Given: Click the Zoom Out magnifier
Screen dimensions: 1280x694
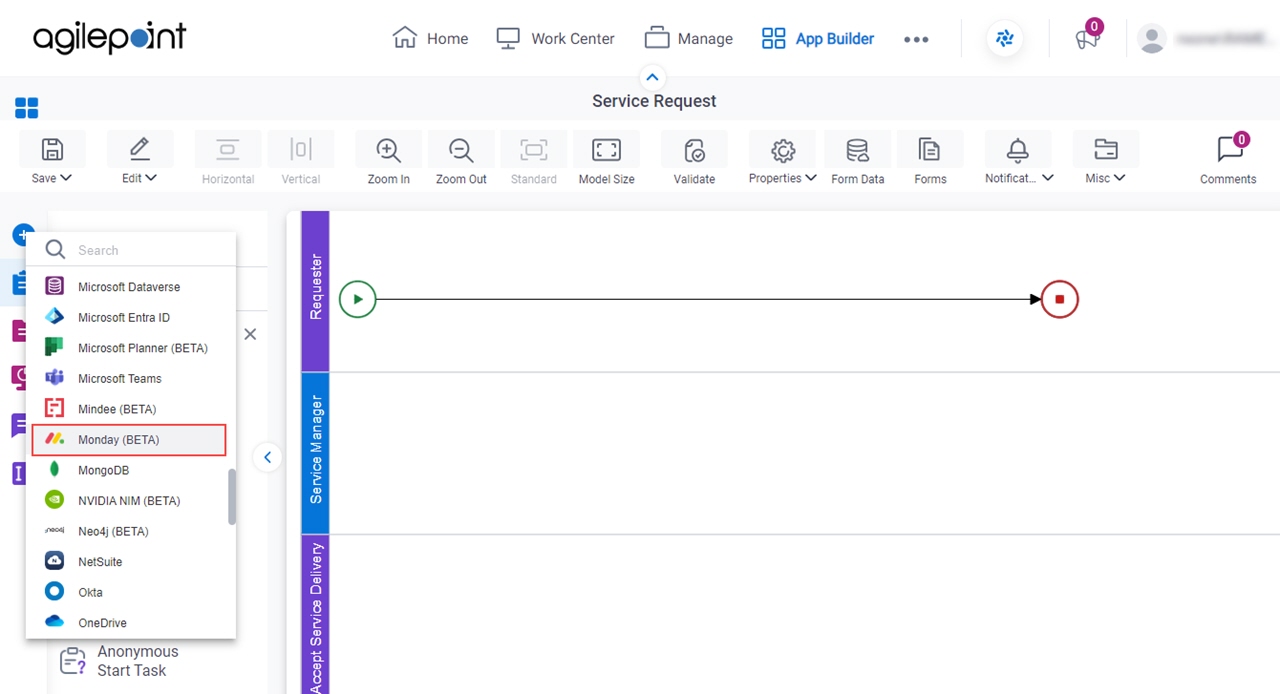Looking at the screenshot, I should [x=461, y=150].
